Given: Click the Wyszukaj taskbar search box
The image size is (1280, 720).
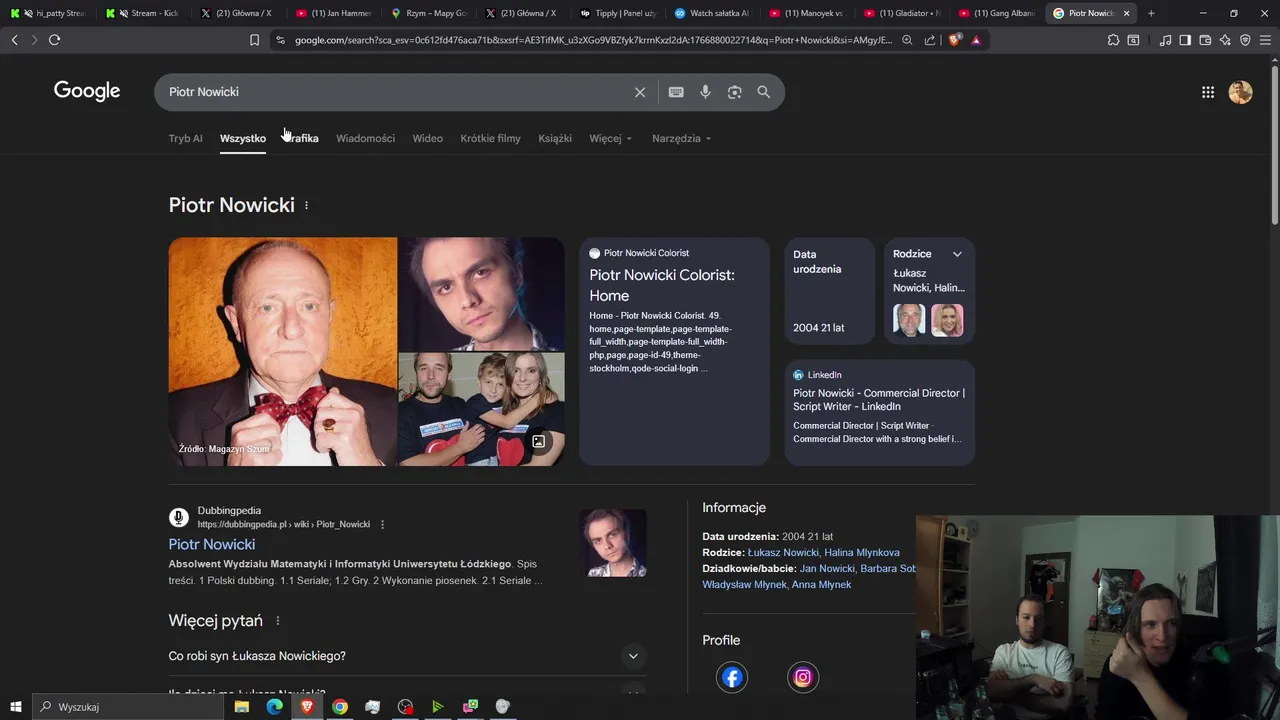Looking at the screenshot, I should (128, 706).
